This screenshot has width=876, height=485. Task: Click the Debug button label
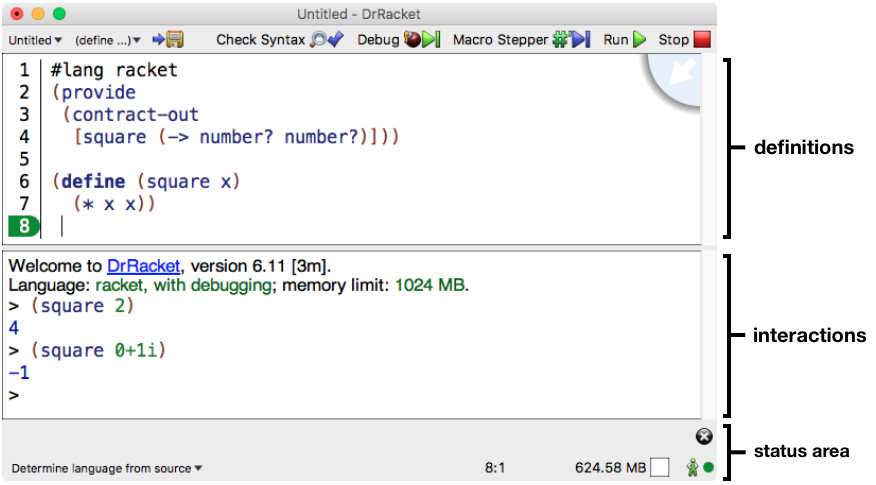point(378,40)
